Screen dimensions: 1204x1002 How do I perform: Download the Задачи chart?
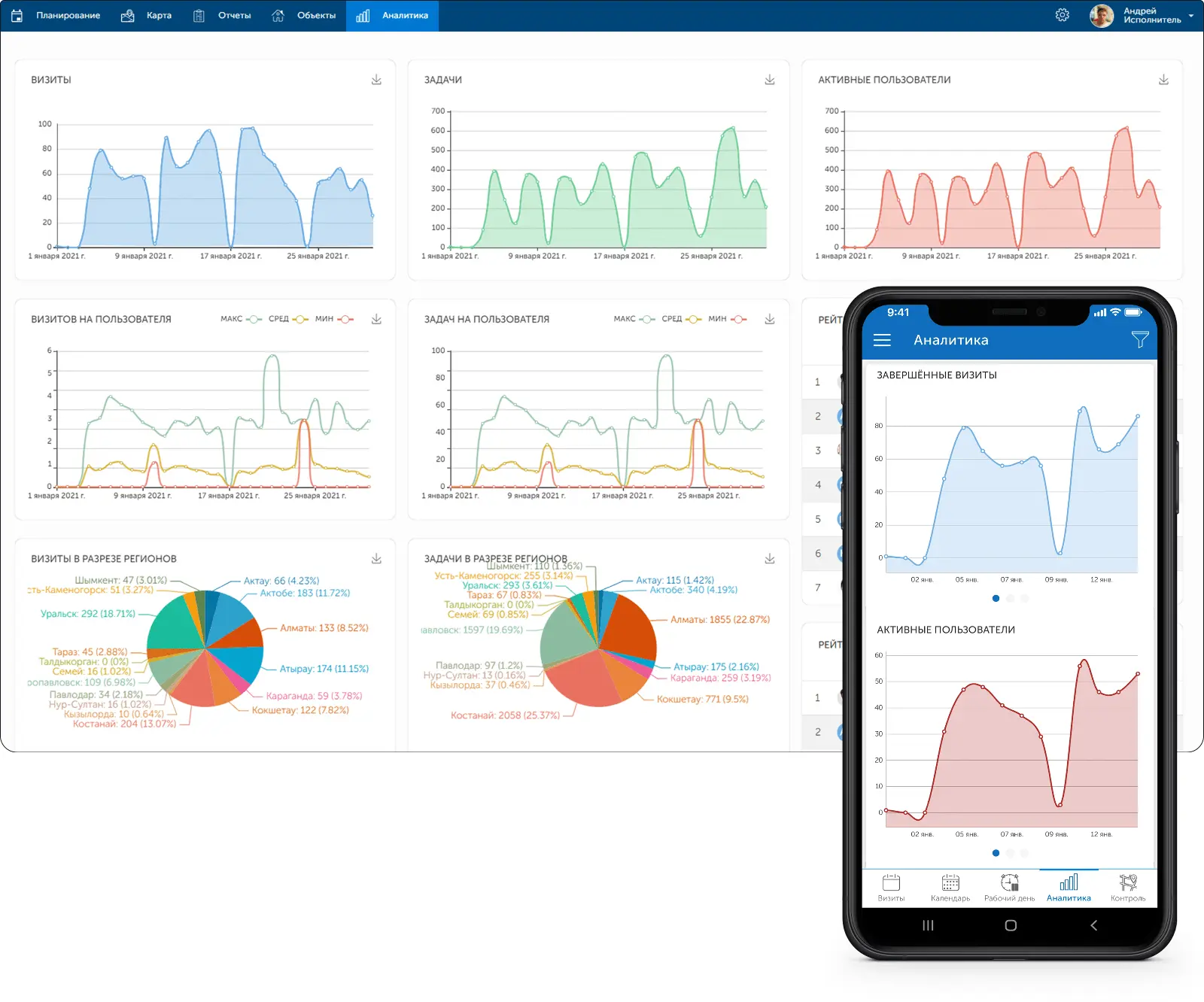pyautogui.click(x=769, y=80)
